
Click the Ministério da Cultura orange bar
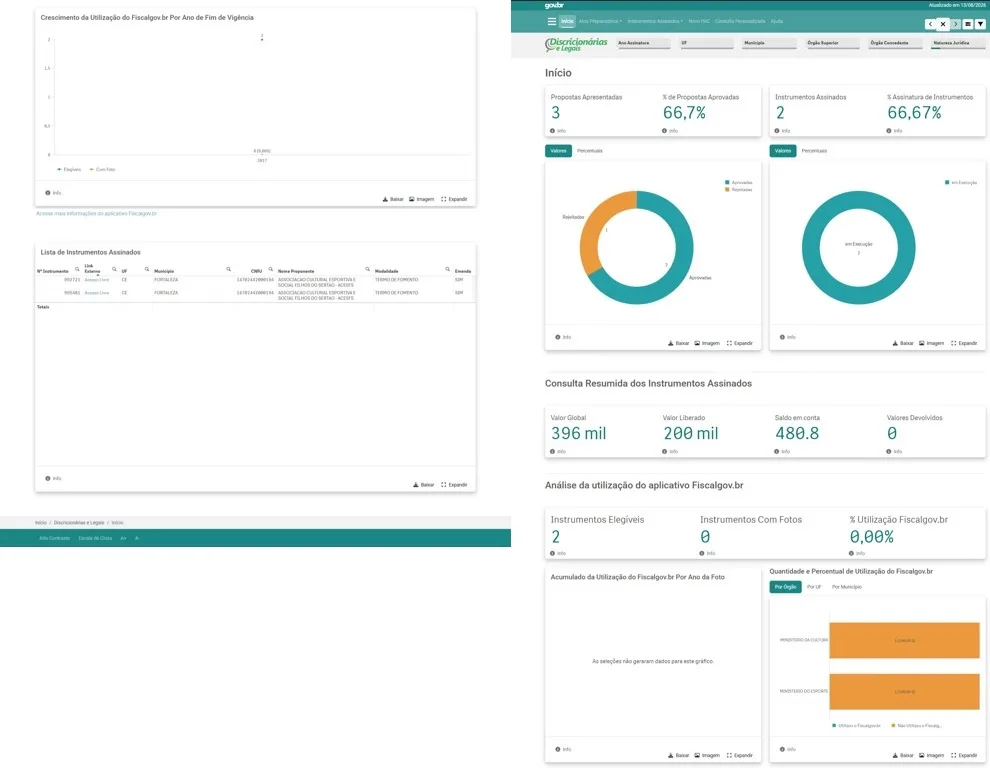pos(904,640)
